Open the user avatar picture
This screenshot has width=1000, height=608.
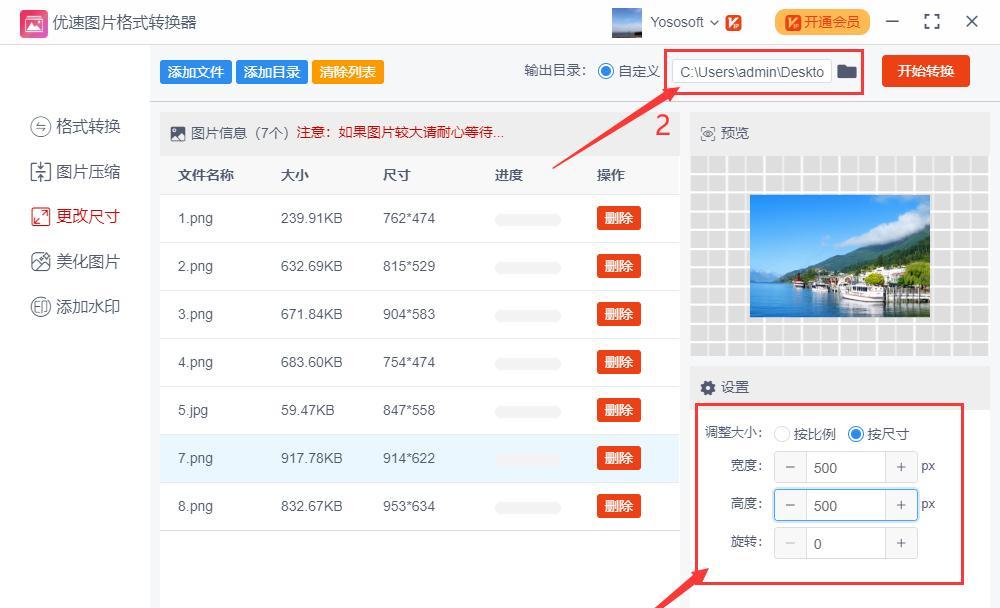point(626,22)
